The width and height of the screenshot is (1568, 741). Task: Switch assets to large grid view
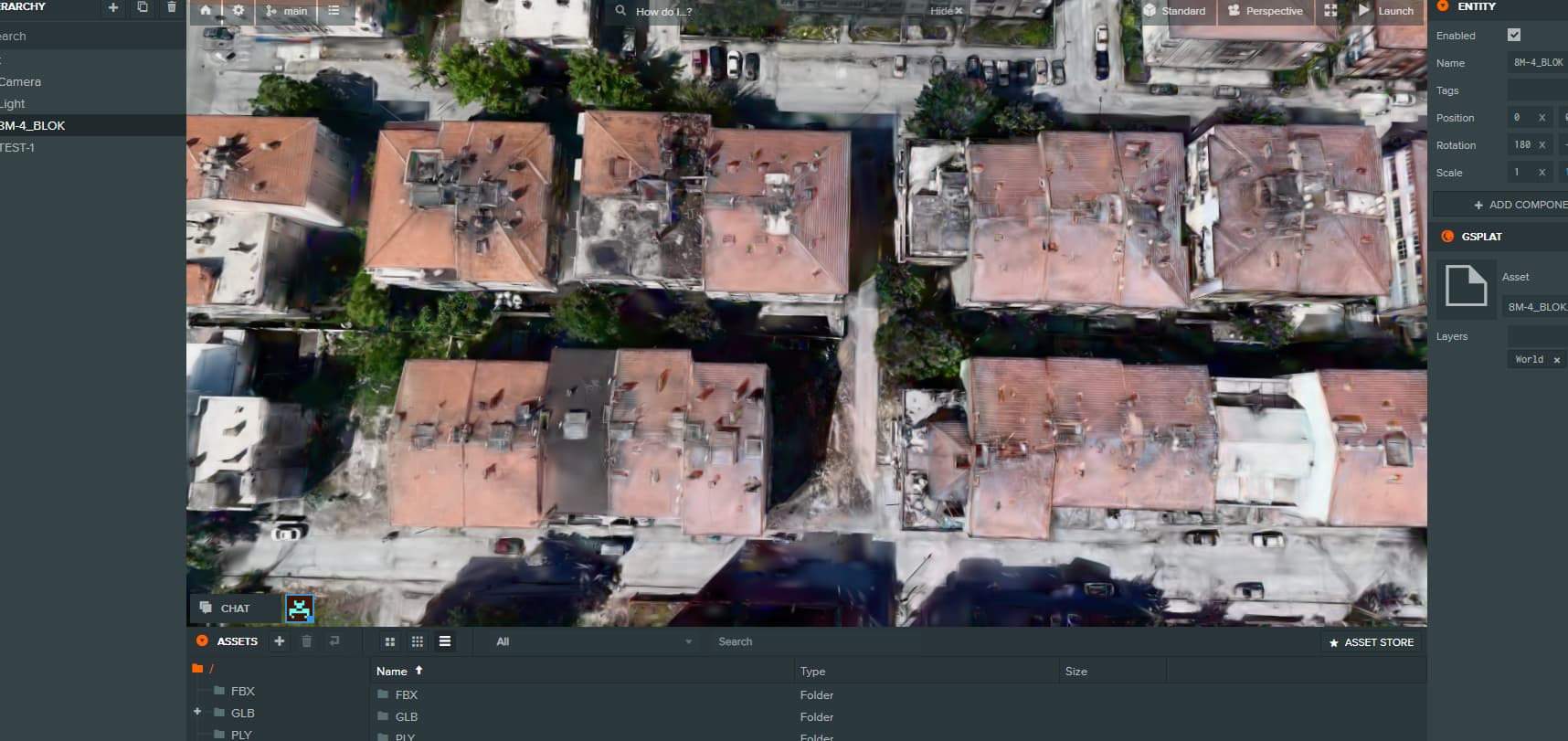tap(390, 641)
